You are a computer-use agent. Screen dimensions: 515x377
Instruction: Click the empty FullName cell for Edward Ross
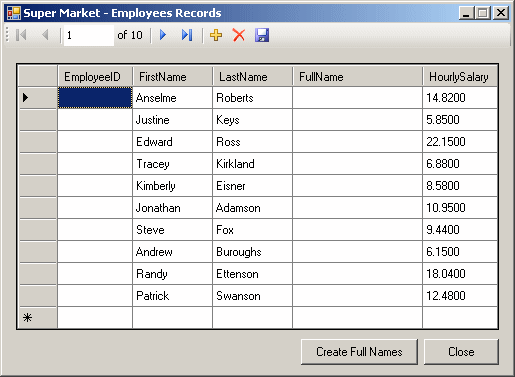[x=358, y=142]
